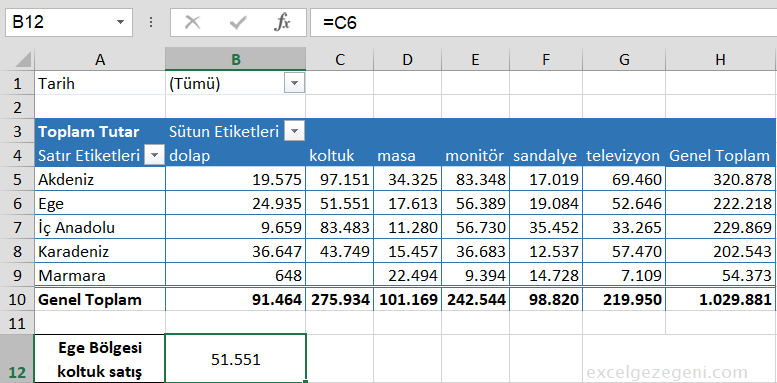Click the Karadeniz row label

100,251
